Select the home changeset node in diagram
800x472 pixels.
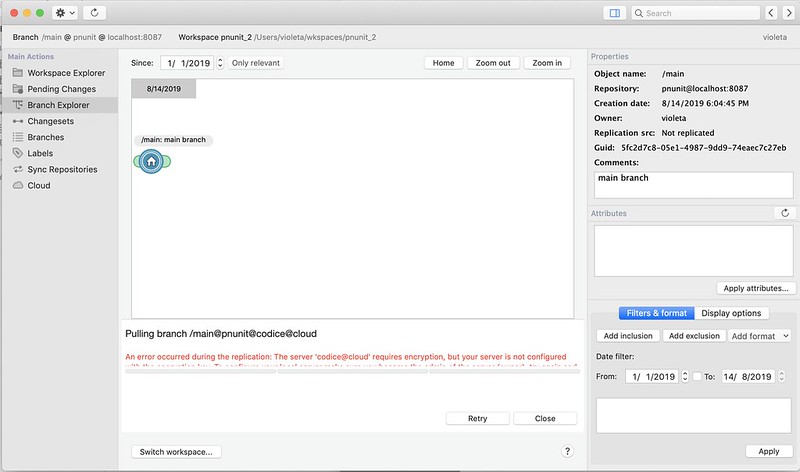click(151, 161)
